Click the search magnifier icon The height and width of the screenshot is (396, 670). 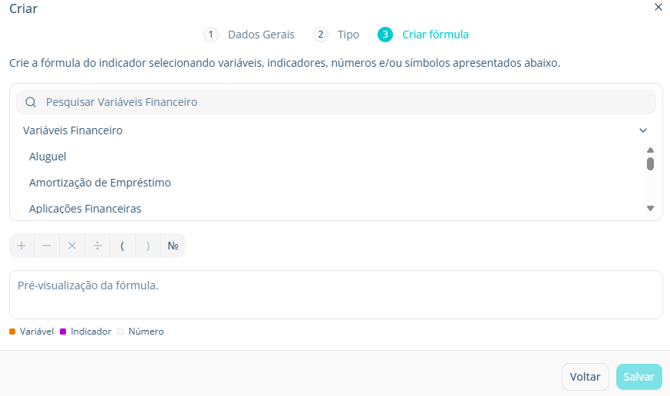[31, 102]
